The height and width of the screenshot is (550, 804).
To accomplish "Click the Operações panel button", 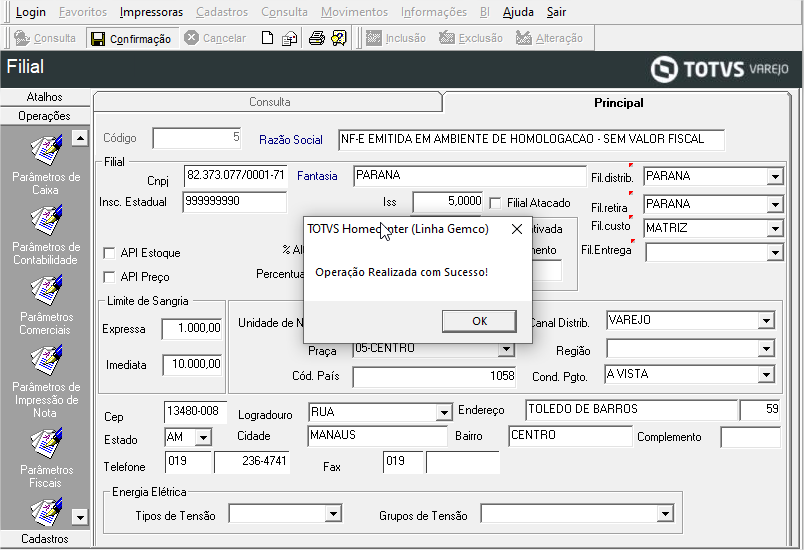I will [45, 116].
